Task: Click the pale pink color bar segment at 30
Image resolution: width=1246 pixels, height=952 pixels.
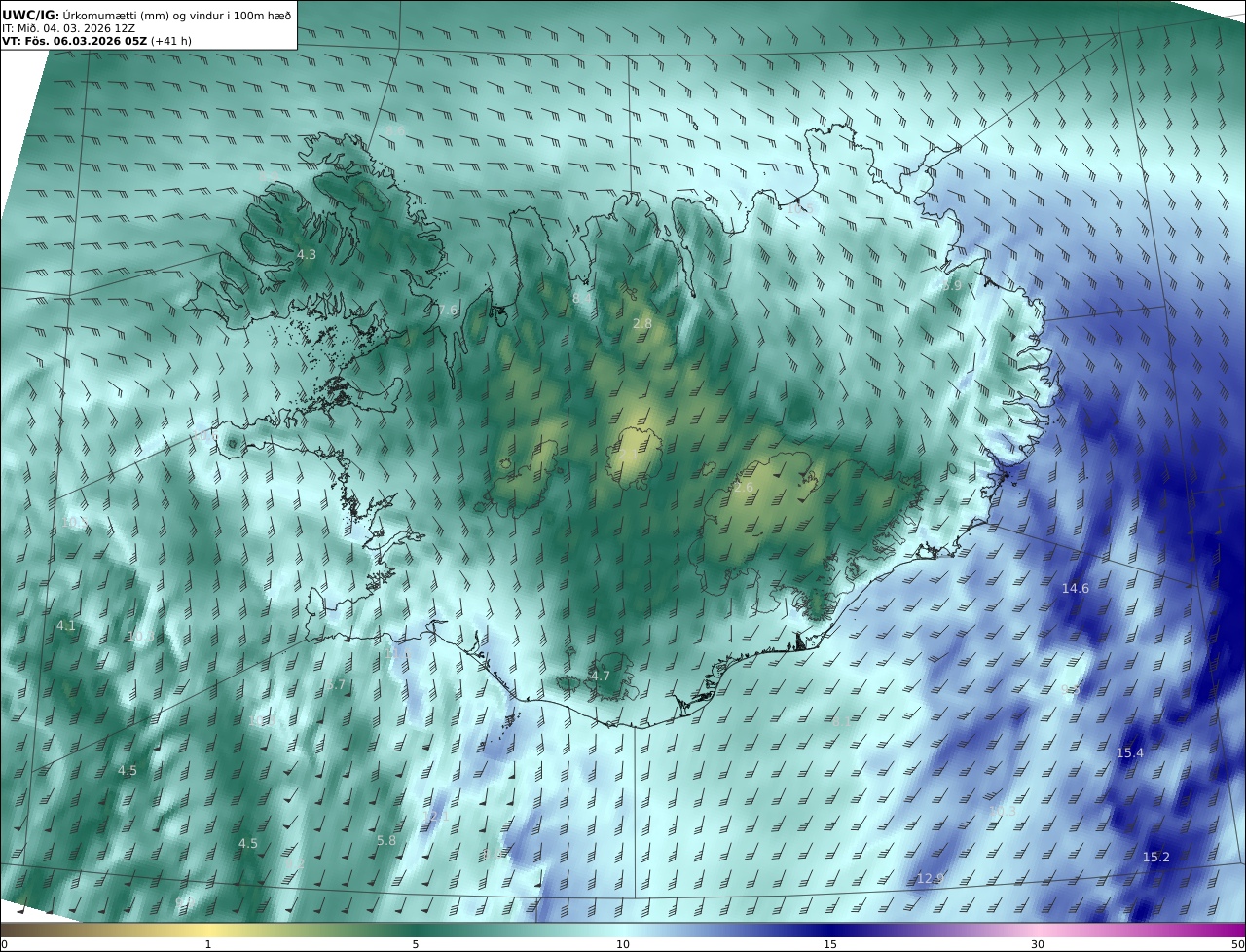Action: (1038, 930)
